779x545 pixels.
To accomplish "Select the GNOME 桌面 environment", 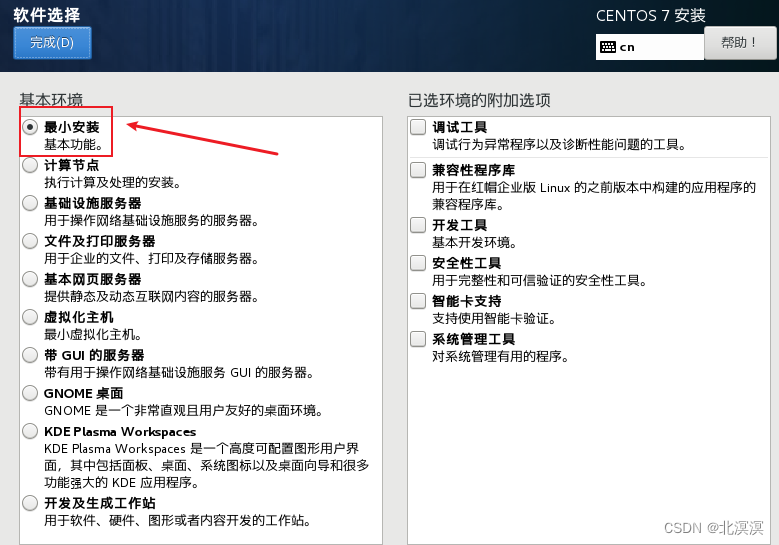I will click(x=30, y=393).
